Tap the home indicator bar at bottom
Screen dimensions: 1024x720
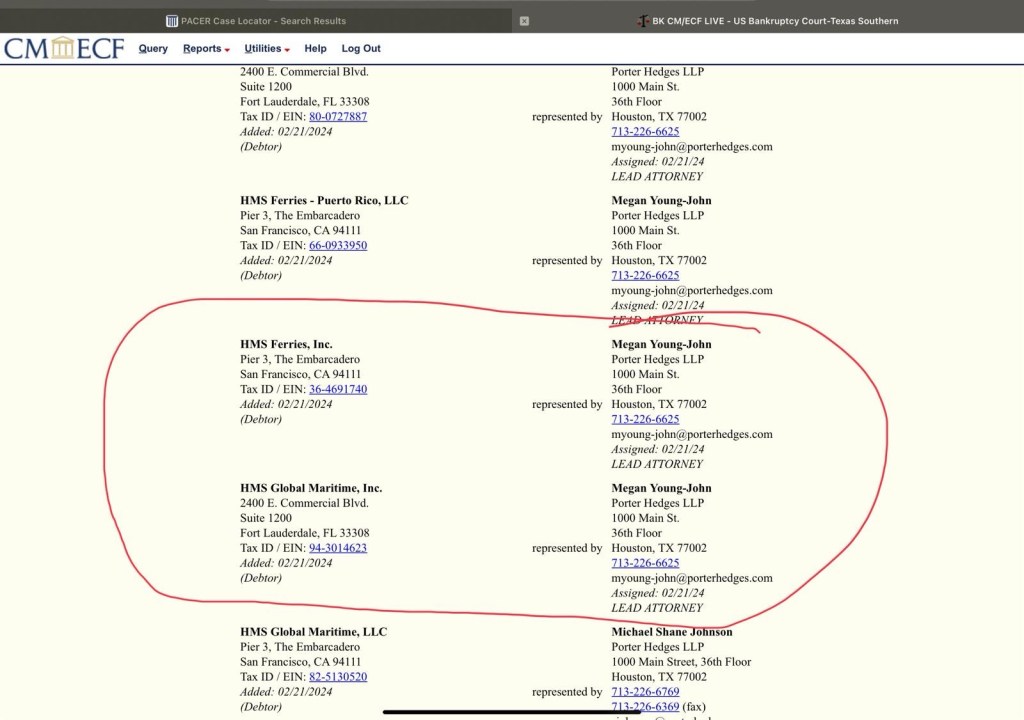512,712
